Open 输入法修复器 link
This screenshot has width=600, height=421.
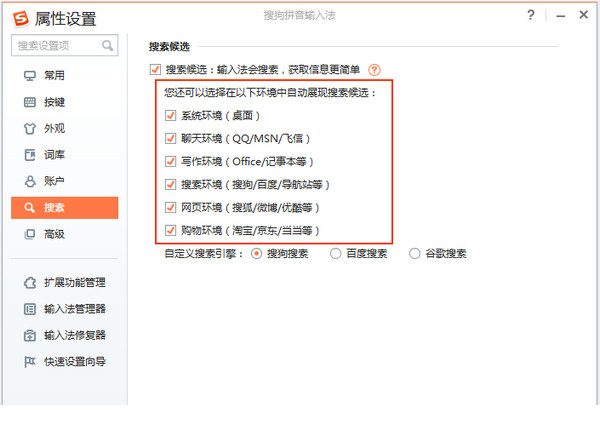[75, 335]
